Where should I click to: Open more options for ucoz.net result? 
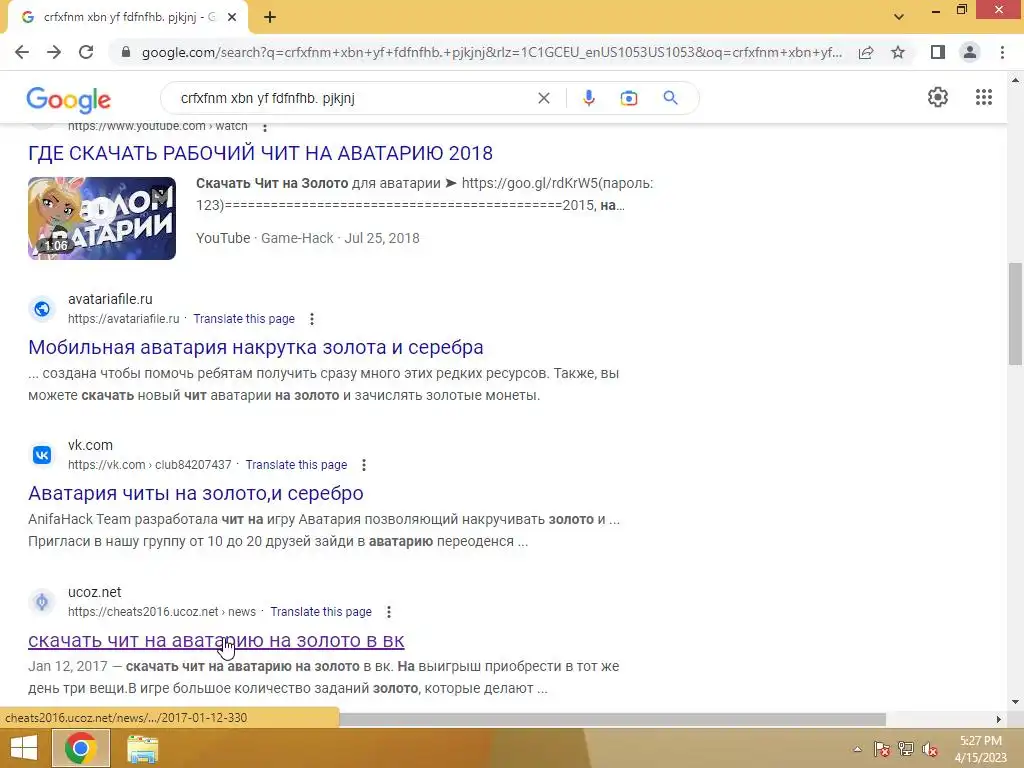click(x=389, y=612)
